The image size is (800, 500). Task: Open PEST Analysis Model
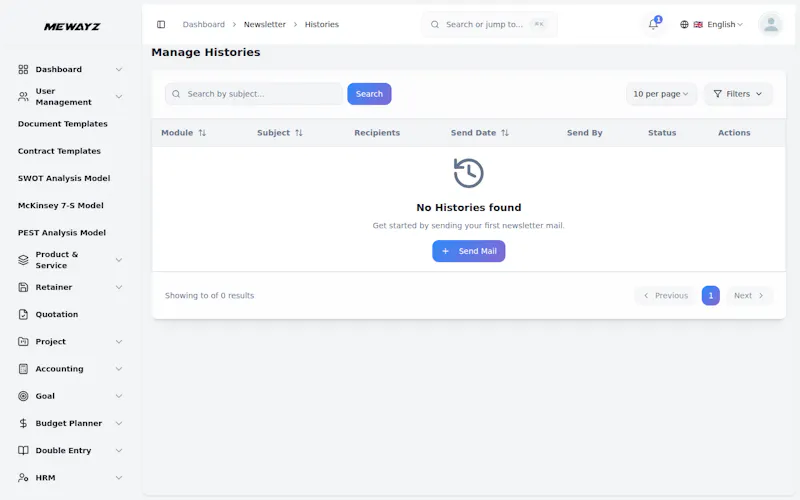[62, 233]
